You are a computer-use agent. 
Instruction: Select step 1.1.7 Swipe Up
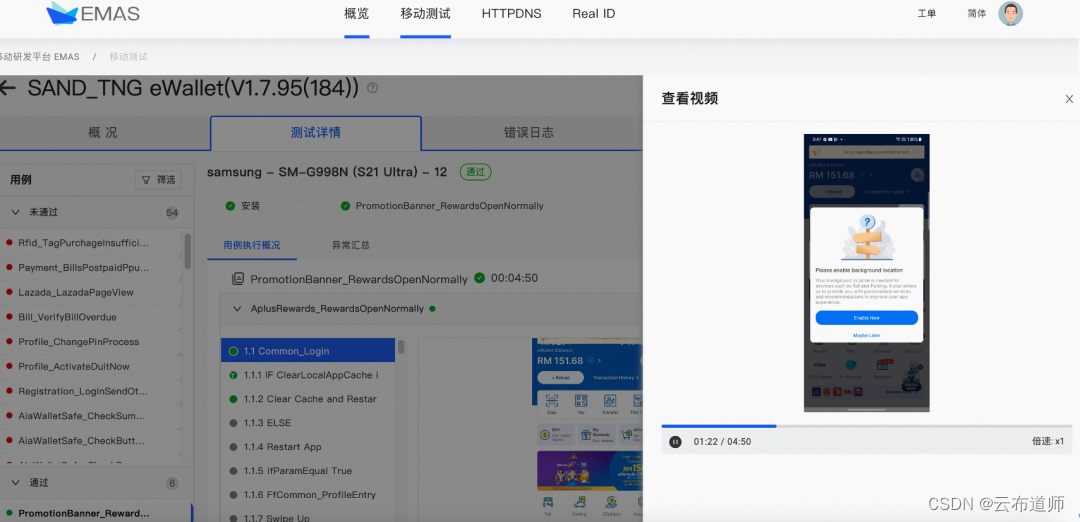pyautogui.click(x=309, y=517)
